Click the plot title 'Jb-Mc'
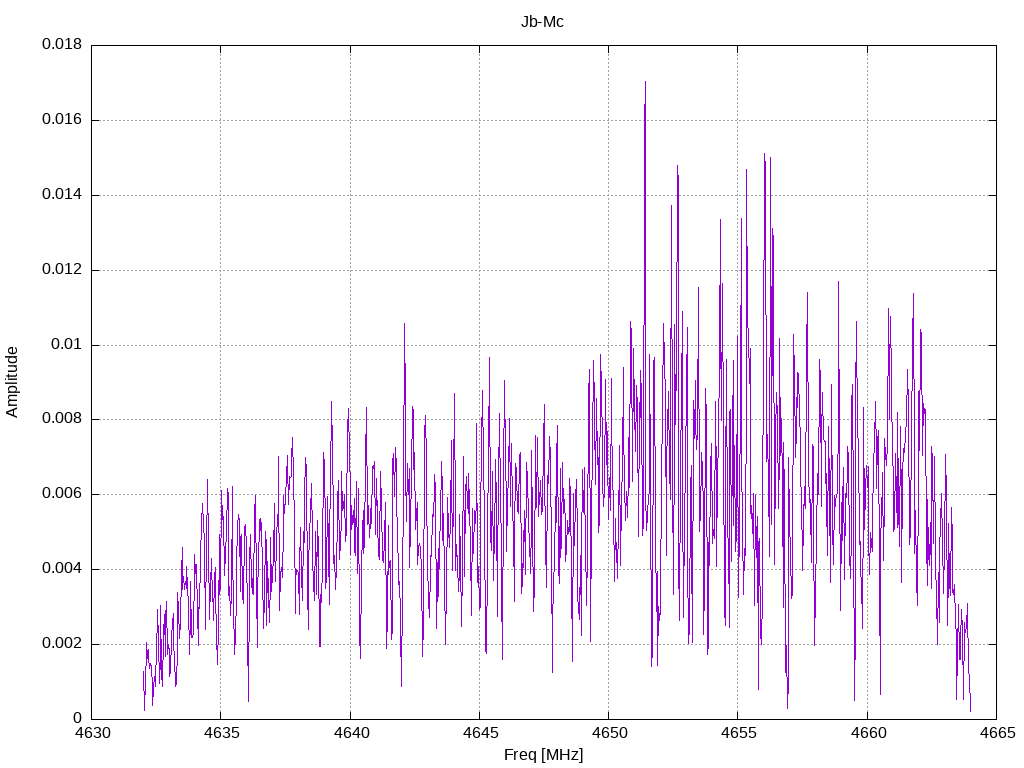 542,22
